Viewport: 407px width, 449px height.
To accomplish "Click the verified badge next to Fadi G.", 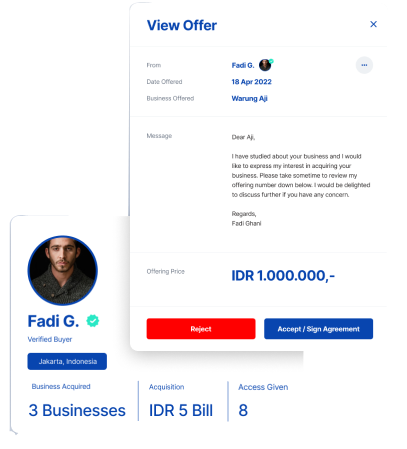I will pos(93,321).
